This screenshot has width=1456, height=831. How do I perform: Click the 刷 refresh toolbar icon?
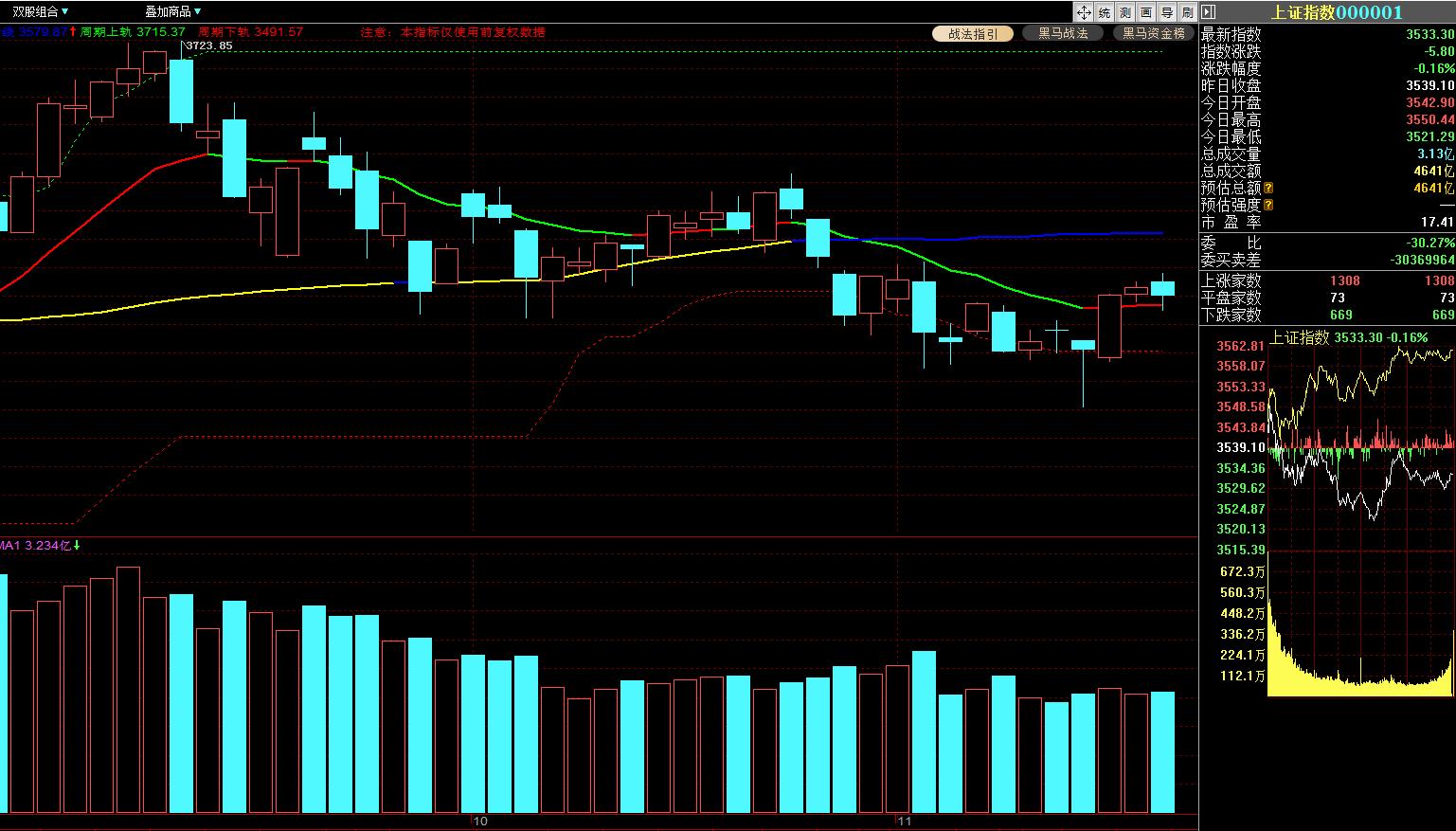1188,12
